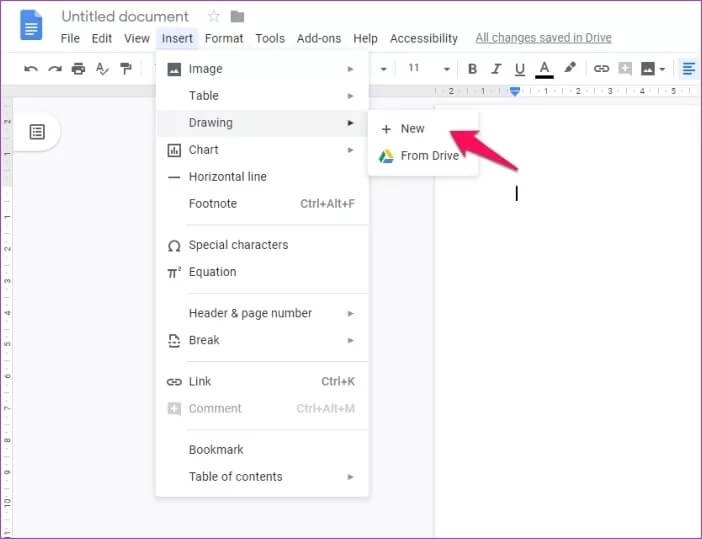
Task: Click the spell check icon
Action: 102,69
